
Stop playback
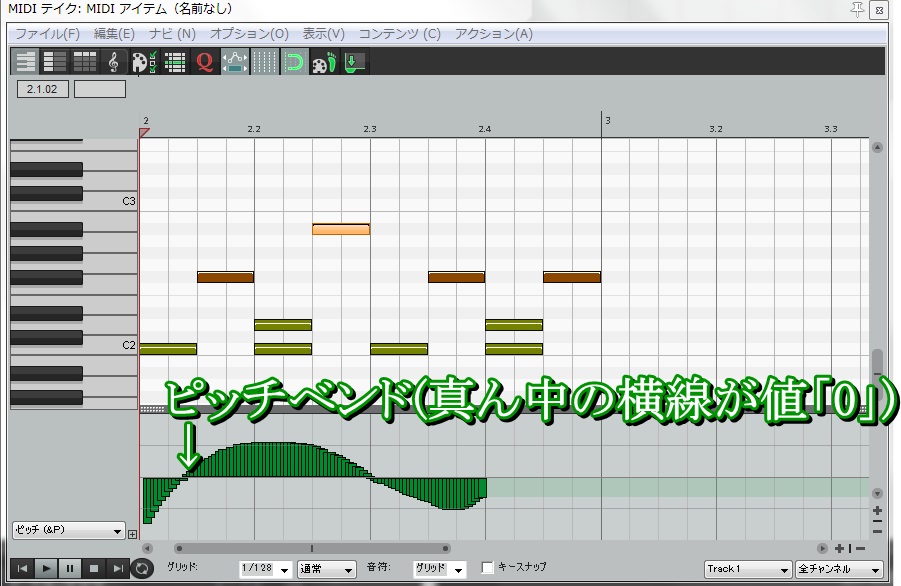point(94,569)
